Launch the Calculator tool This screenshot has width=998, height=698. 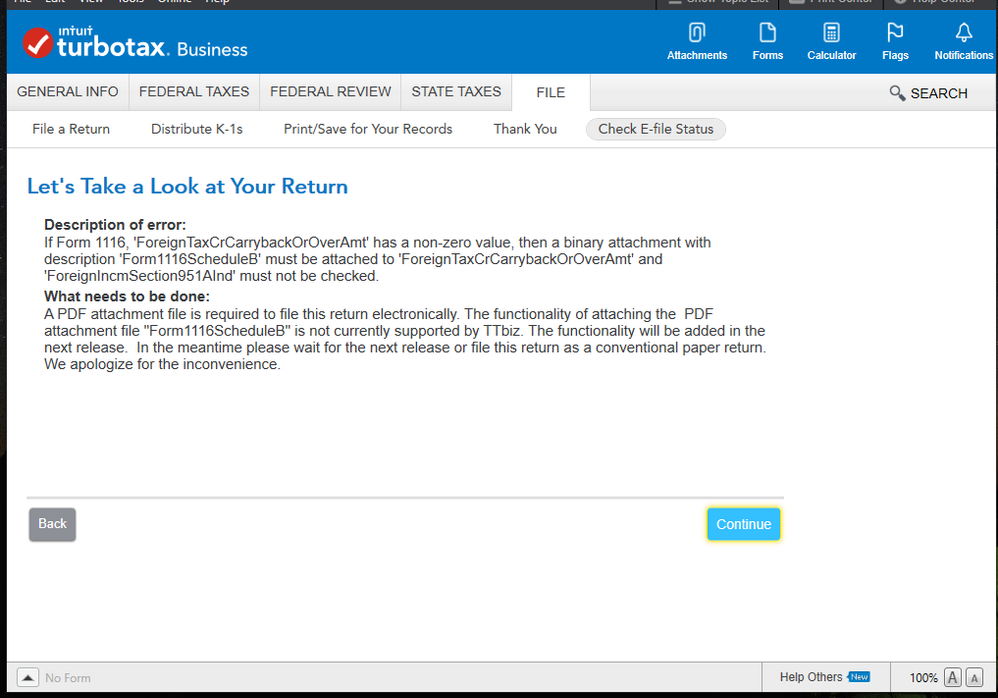[831, 33]
